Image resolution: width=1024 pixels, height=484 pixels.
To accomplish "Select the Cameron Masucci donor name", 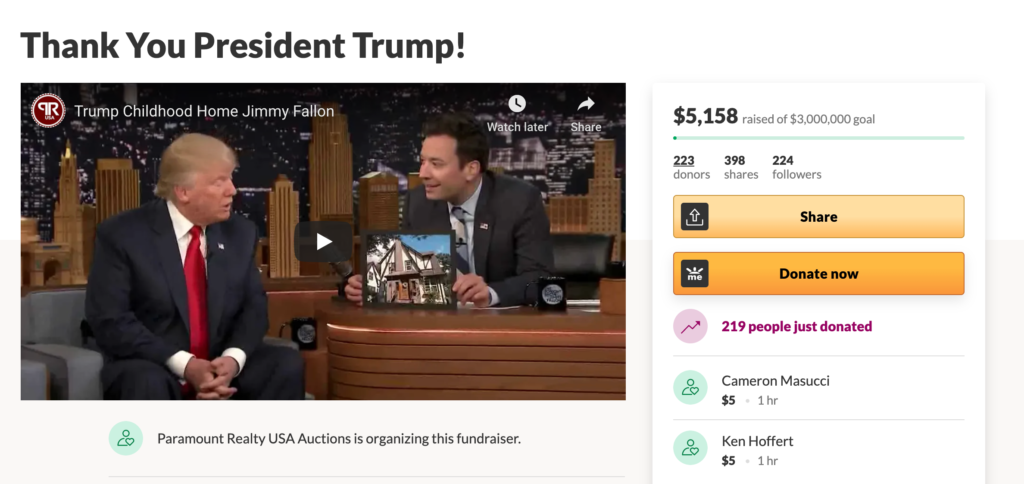I will pyautogui.click(x=775, y=380).
